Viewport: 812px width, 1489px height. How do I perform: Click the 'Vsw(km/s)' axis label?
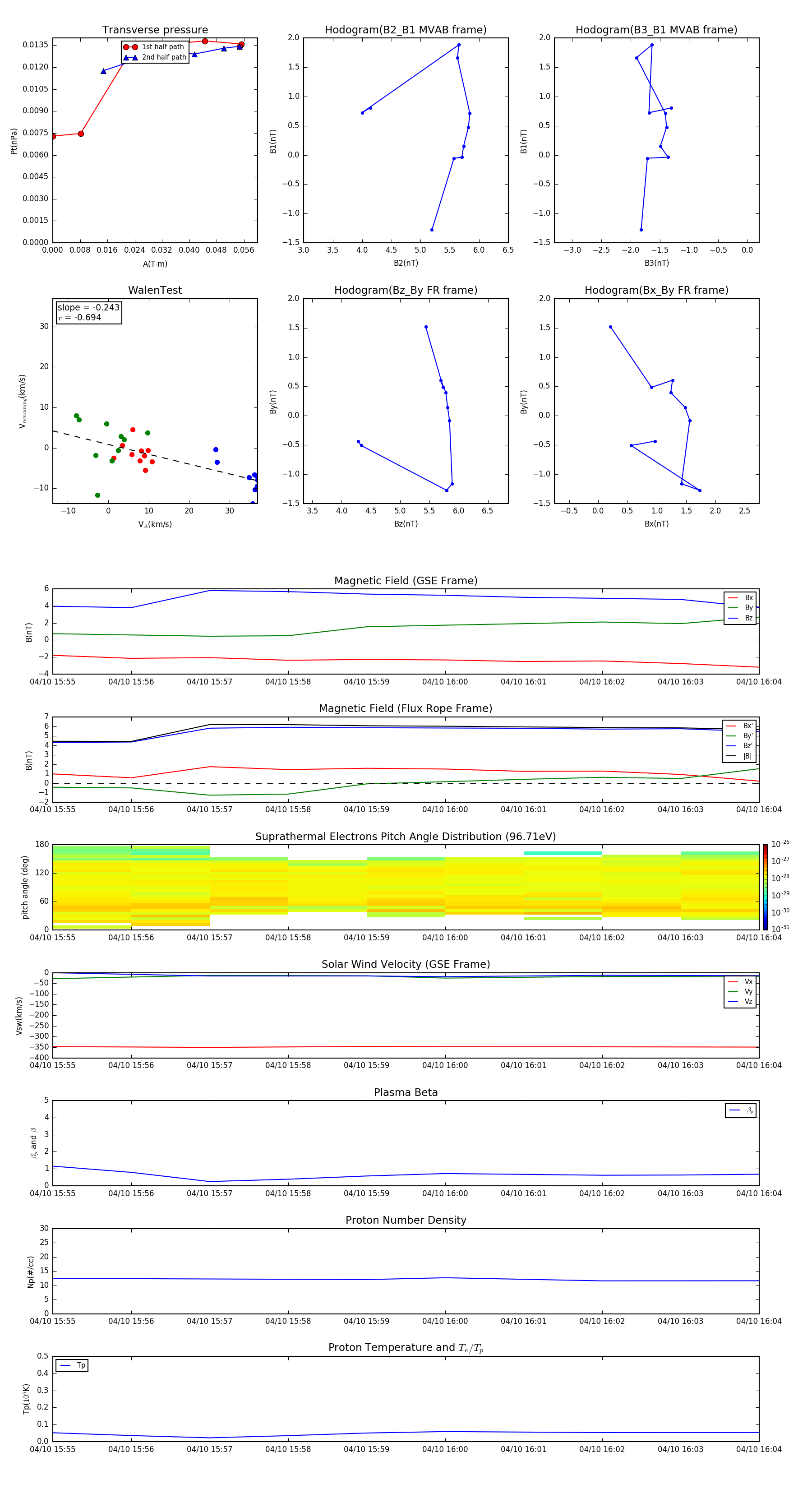coord(19,1016)
